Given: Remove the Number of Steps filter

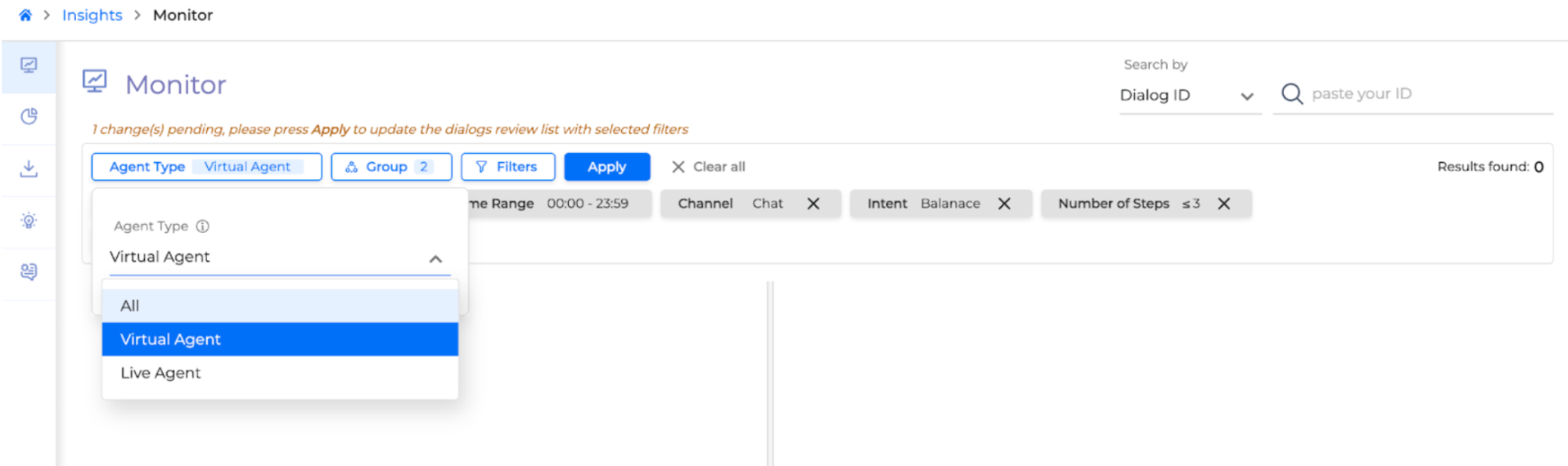Looking at the screenshot, I should 1223,204.
